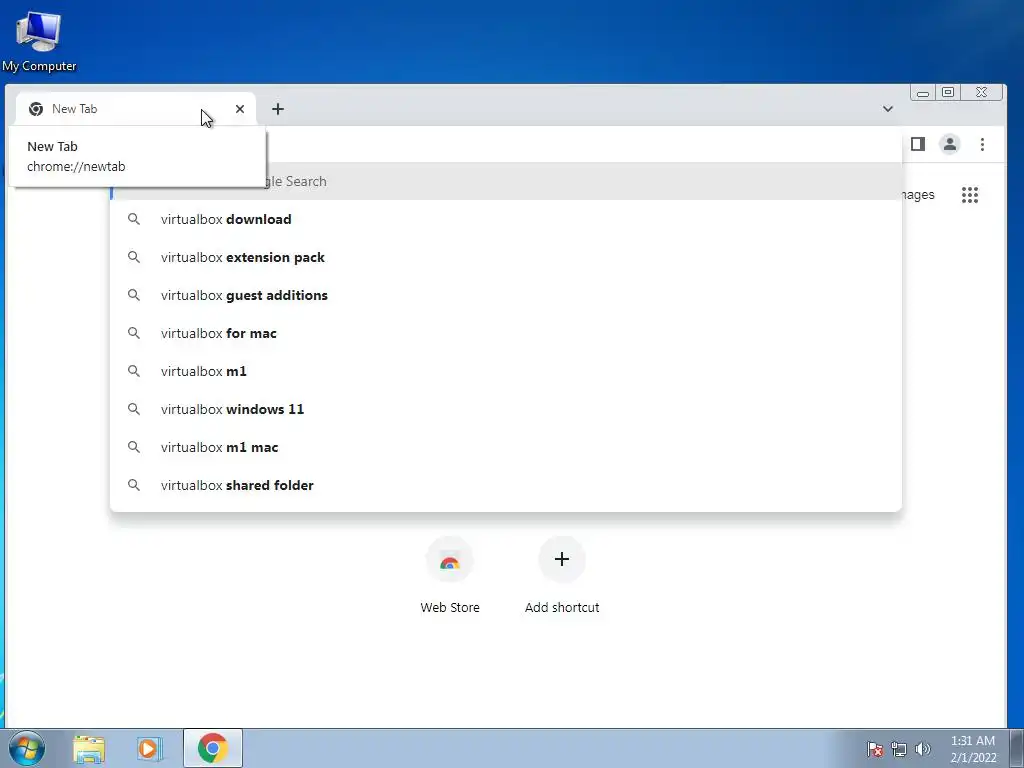
Task: Click search icon beside virtualbox shared folder
Action: pyautogui.click(x=134, y=485)
